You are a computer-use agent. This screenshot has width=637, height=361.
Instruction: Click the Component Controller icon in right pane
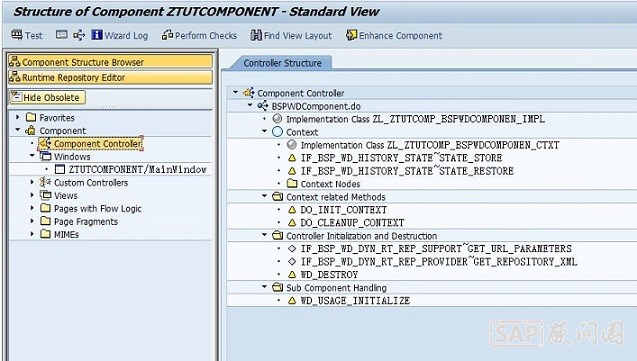point(249,93)
